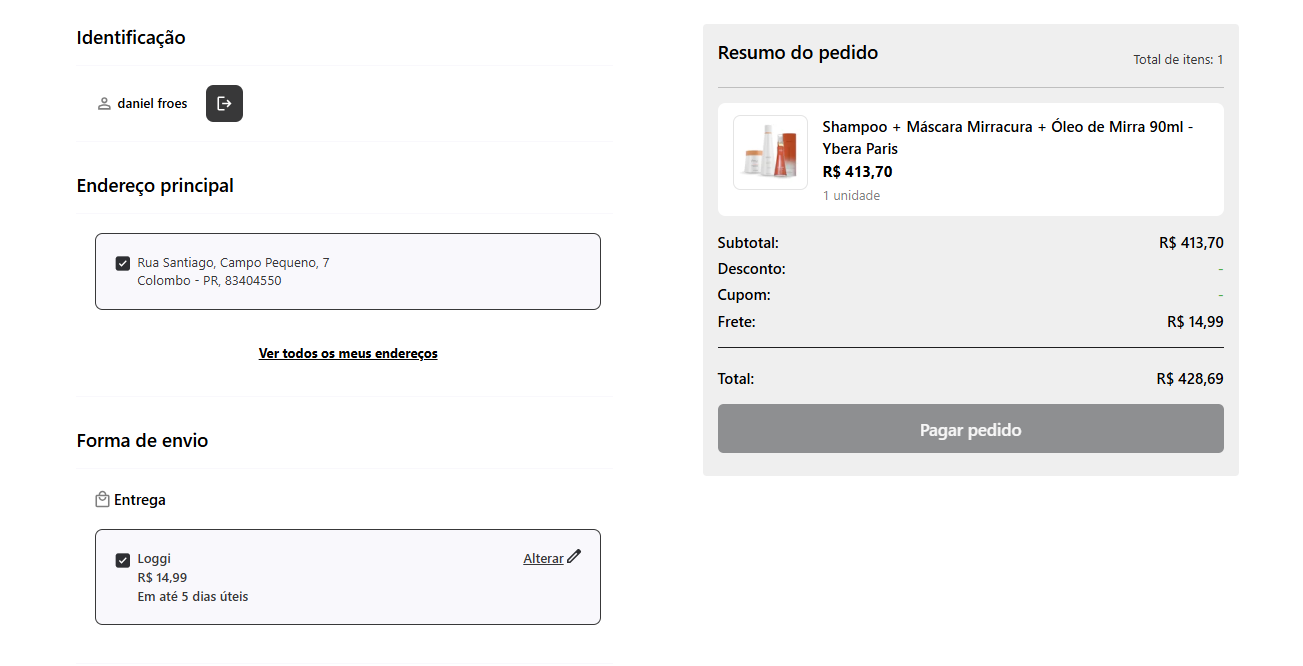Viewport: 1303px width, 666px height.
Task: Open the 'Ver todos os meus endereços' link
Action: coord(348,353)
